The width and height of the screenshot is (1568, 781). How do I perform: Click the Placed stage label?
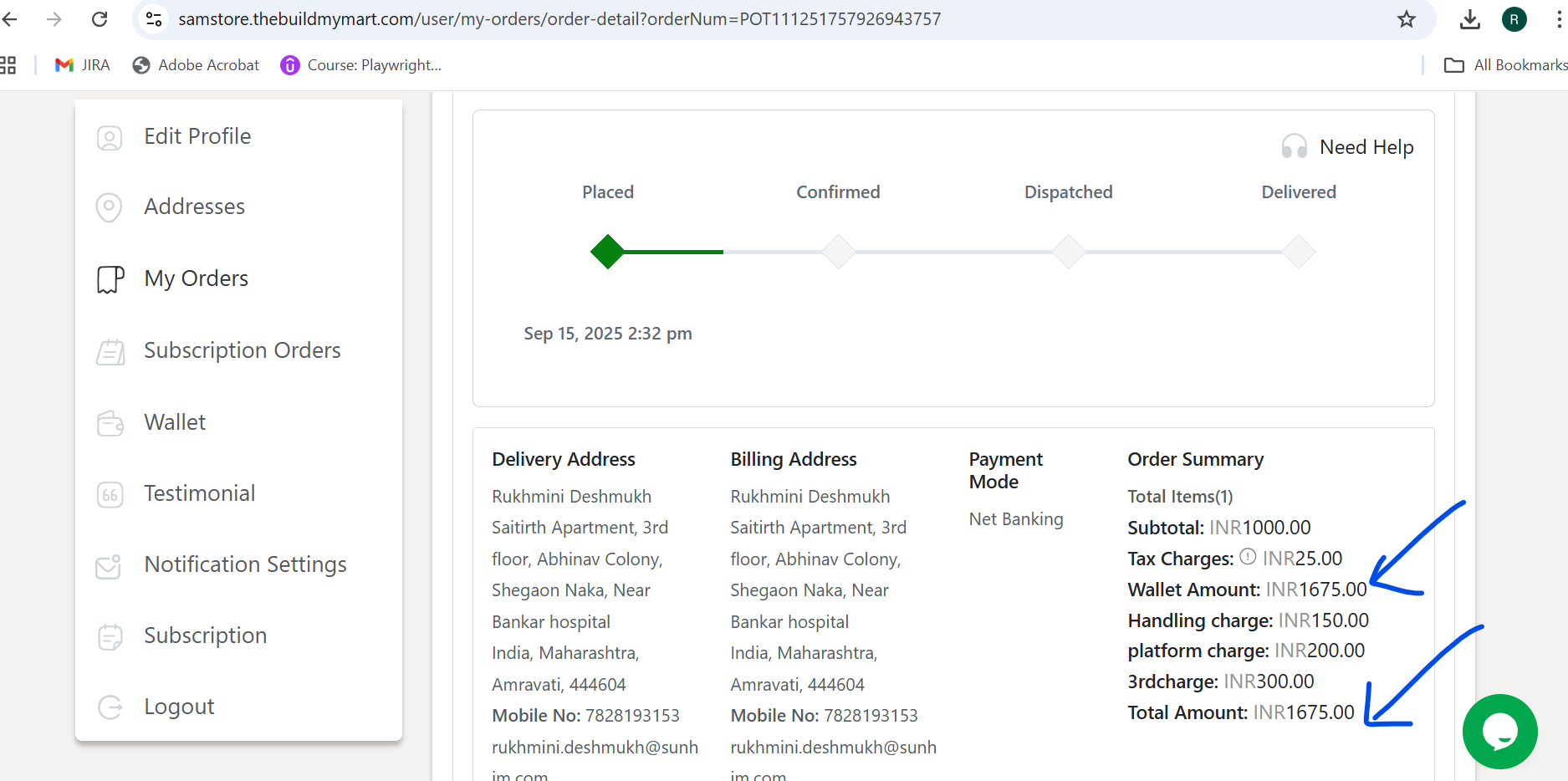click(608, 192)
